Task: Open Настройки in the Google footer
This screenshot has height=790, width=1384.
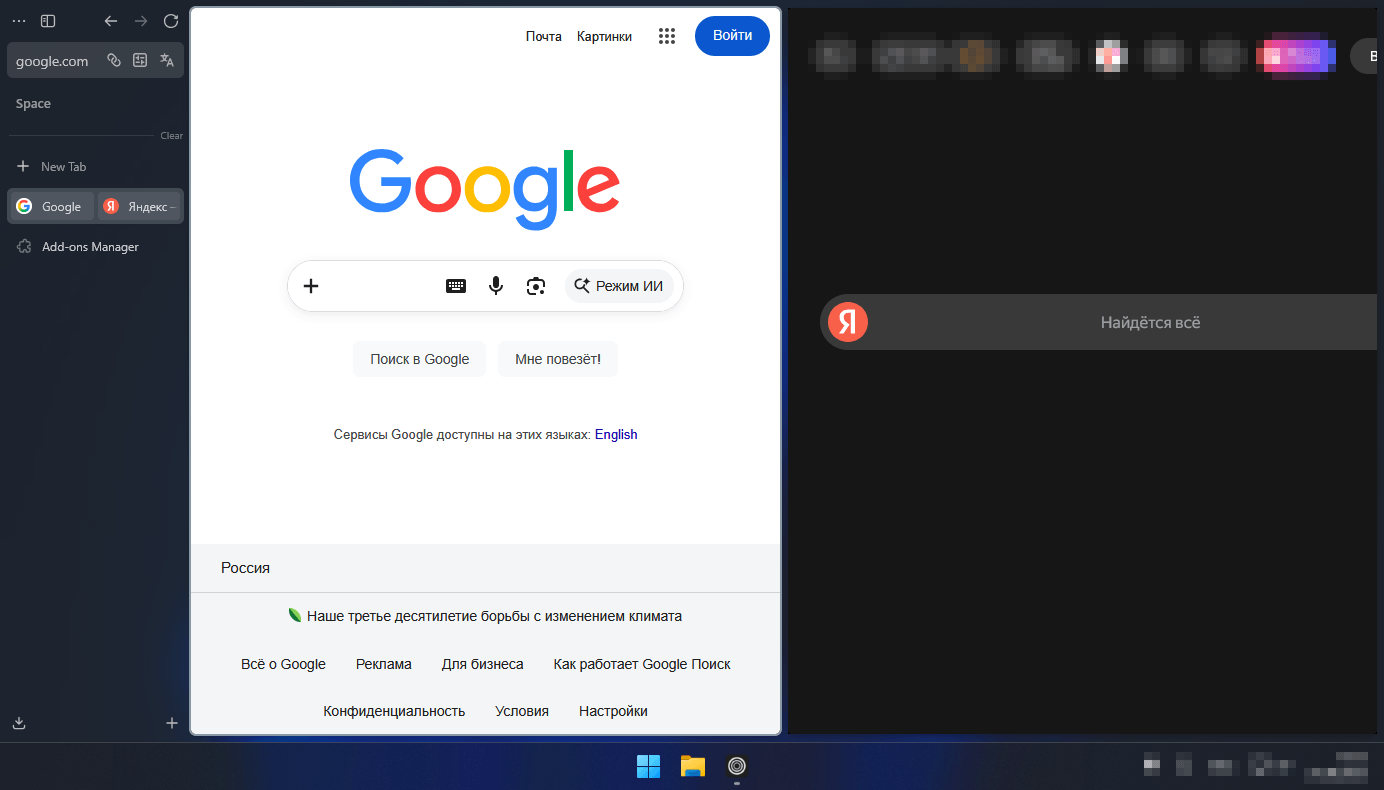Action: tap(613, 711)
